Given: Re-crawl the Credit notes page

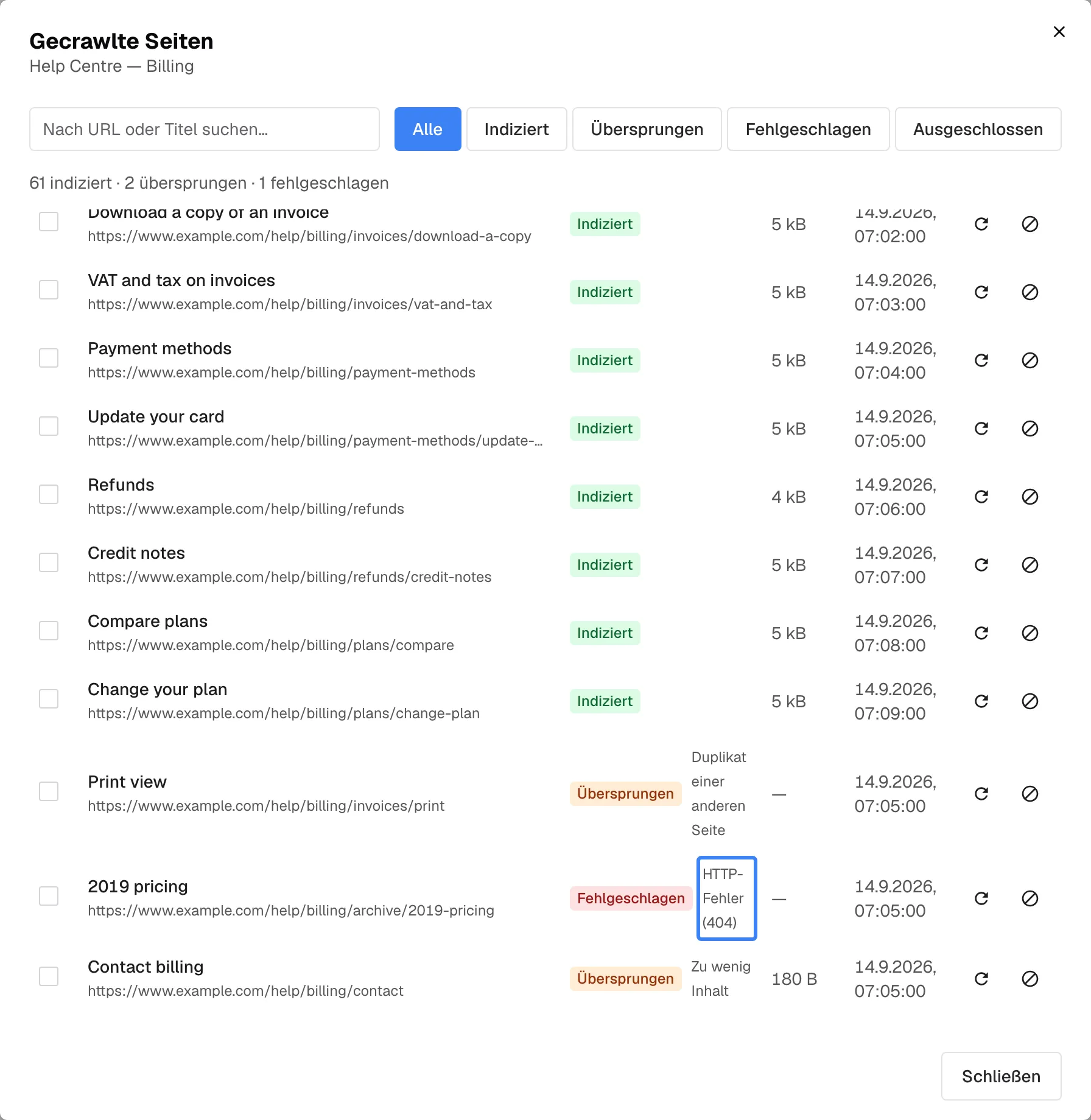Looking at the screenshot, I should (x=981, y=565).
